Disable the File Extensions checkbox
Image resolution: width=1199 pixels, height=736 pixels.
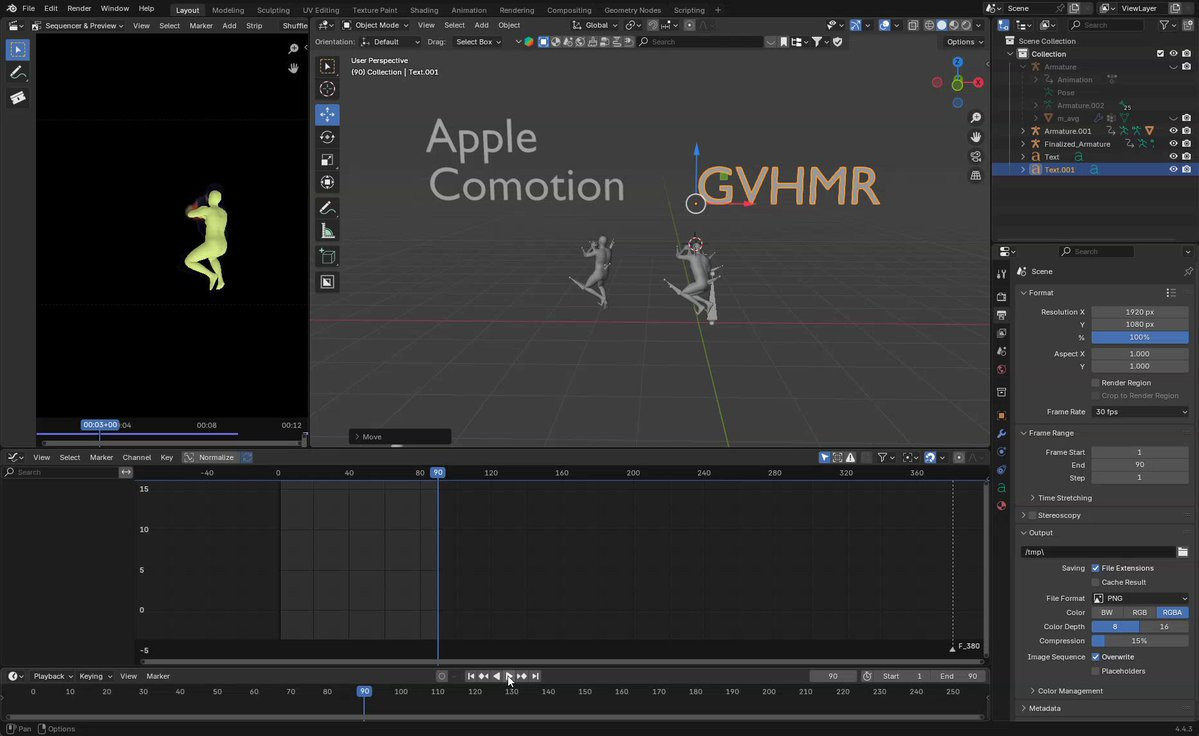point(1096,568)
